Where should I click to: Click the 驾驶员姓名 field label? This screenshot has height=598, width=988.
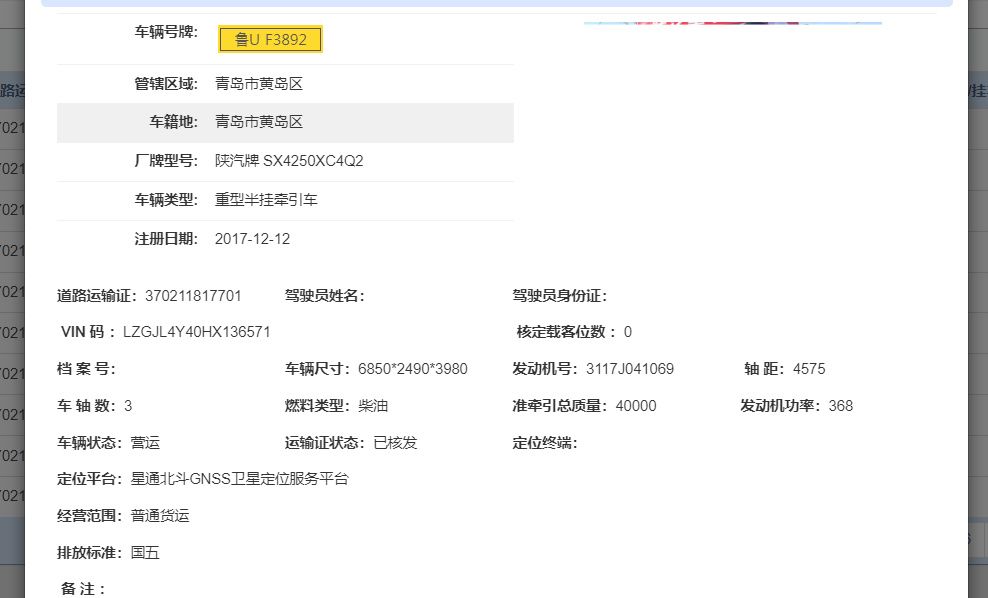point(324,296)
